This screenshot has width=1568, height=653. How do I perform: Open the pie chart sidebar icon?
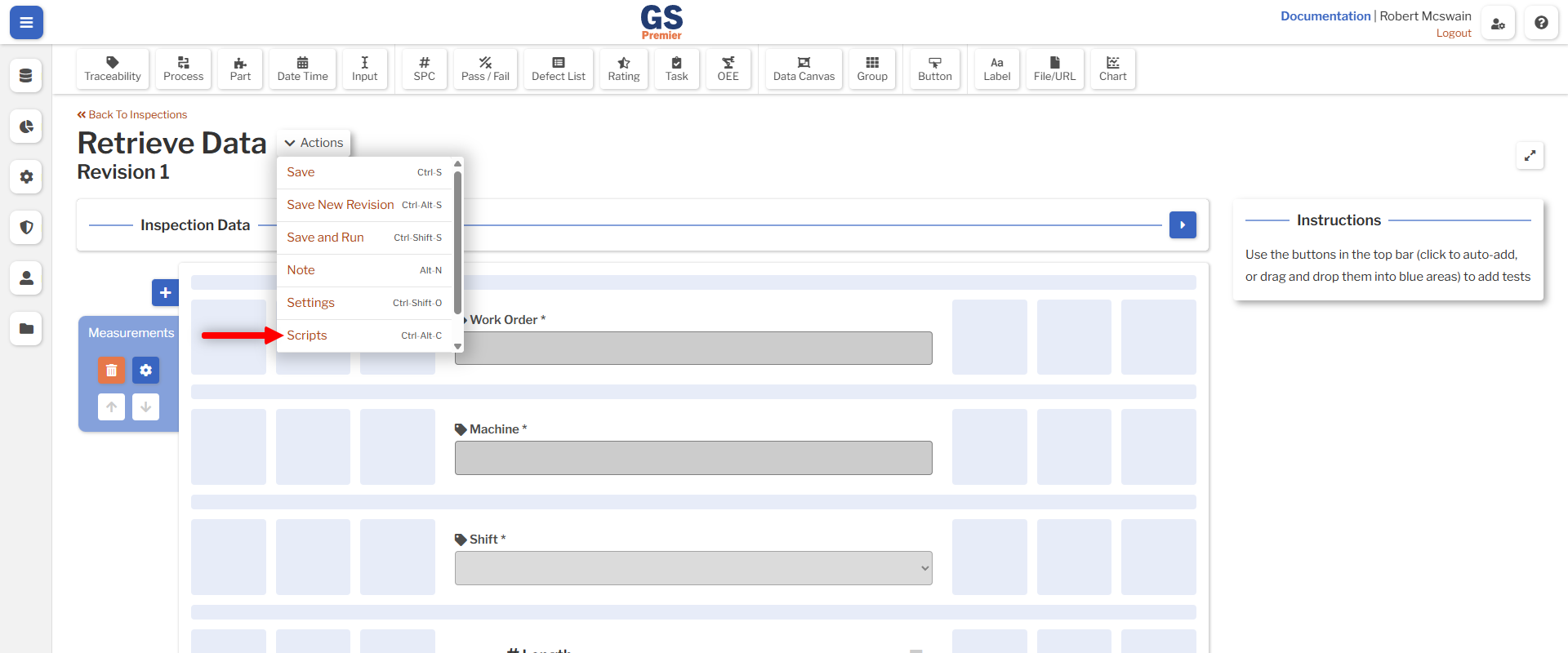pyautogui.click(x=26, y=127)
